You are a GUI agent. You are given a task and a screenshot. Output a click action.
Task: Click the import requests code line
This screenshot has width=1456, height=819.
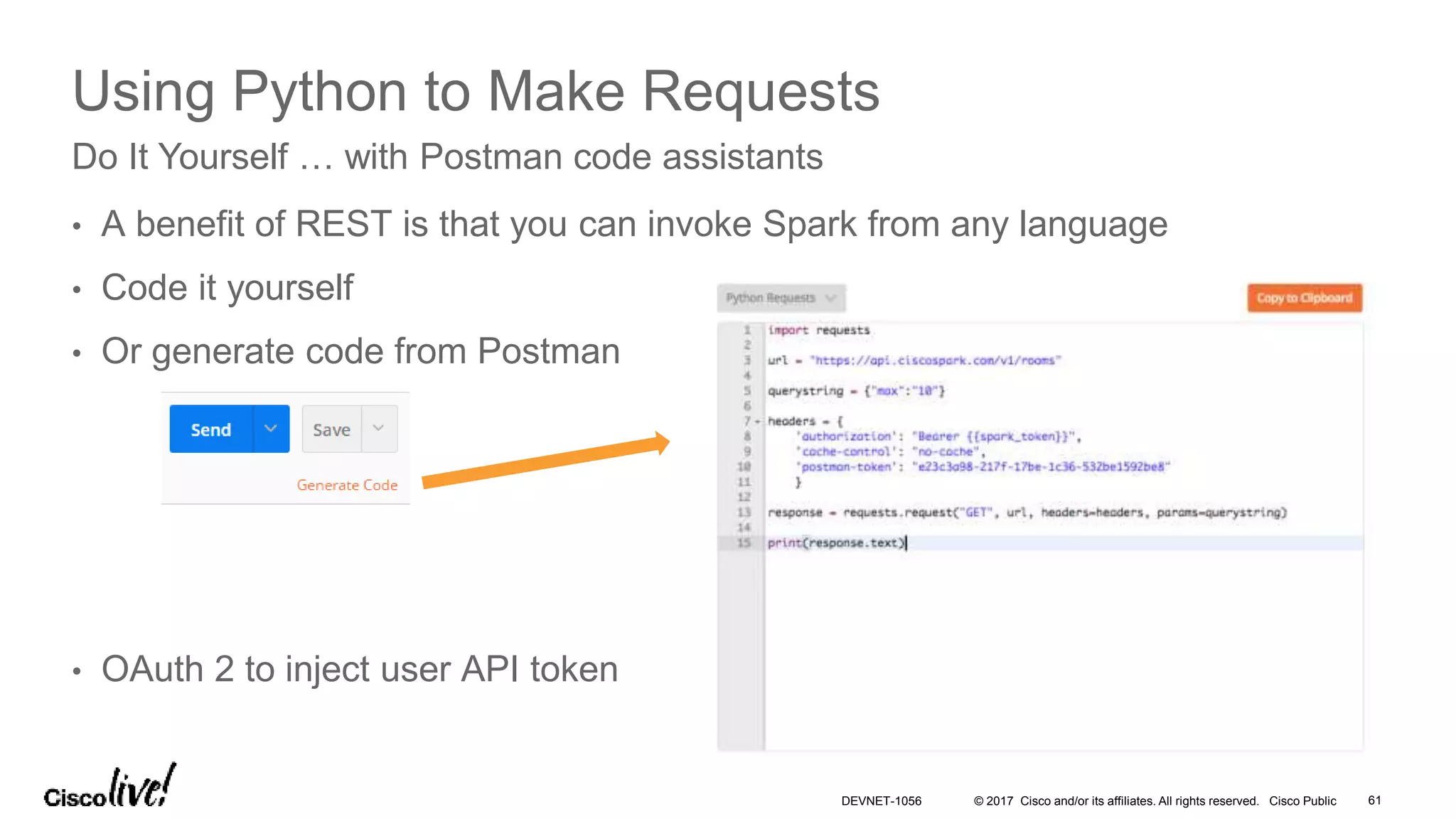tap(818, 331)
